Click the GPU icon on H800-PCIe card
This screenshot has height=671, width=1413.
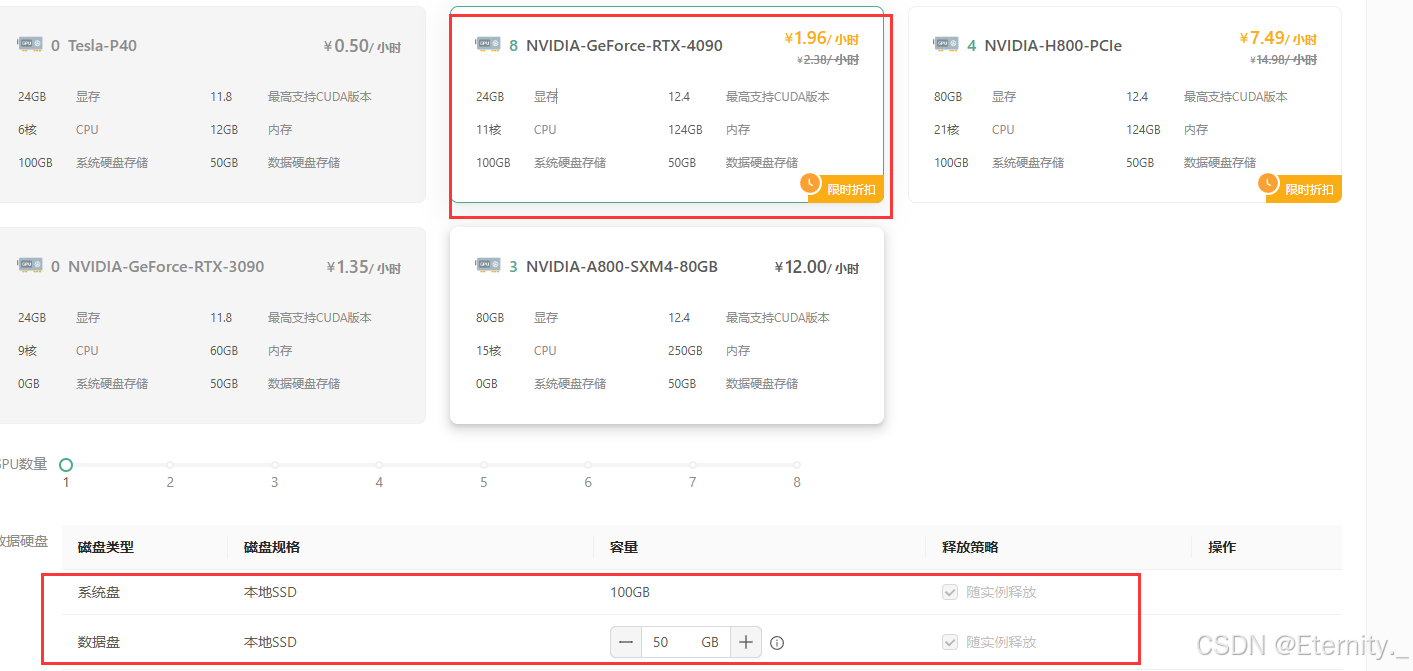pyautogui.click(x=946, y=45)
